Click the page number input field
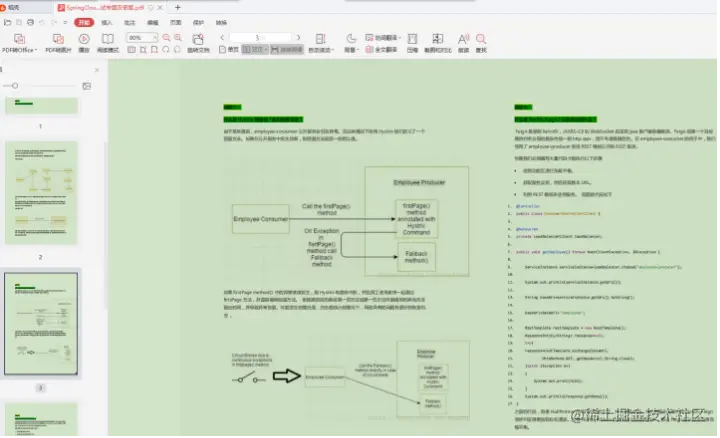 [260, 38]
